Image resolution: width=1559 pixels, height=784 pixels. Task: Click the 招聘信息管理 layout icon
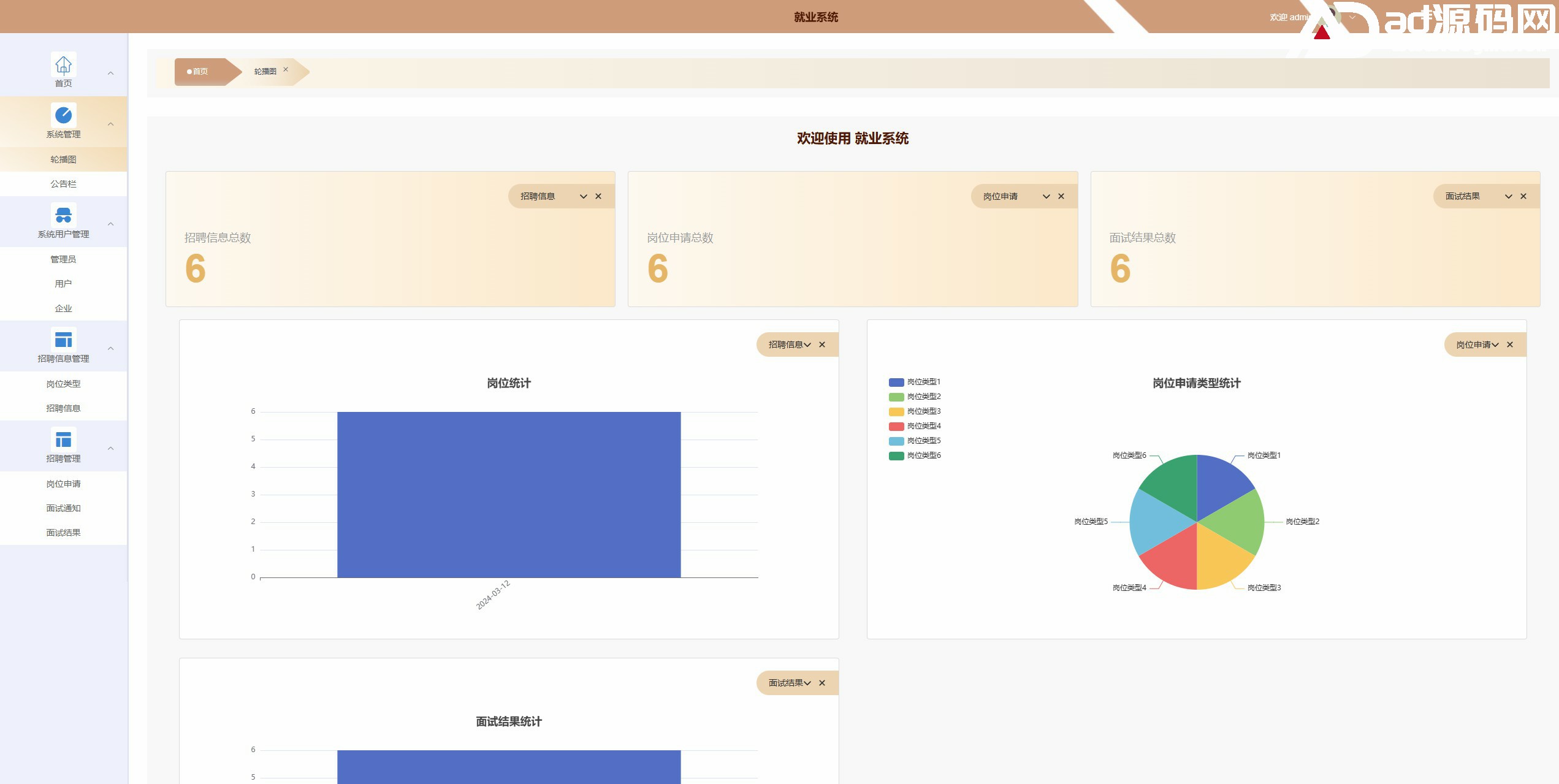[x=63, y=340]
